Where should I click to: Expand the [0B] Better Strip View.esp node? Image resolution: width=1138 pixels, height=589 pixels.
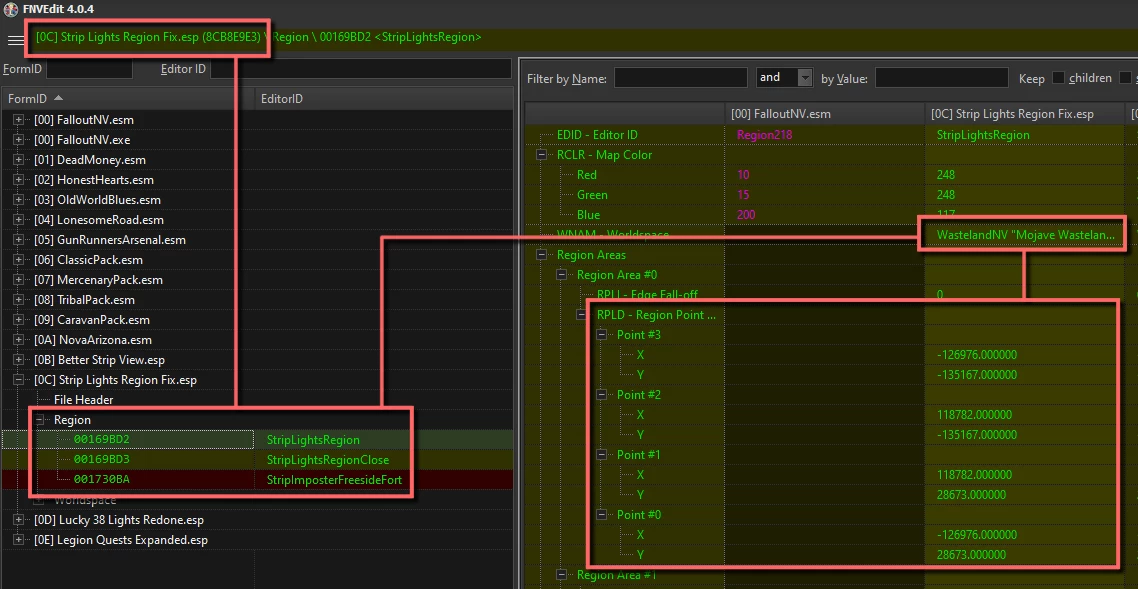[x=19, y=360]
